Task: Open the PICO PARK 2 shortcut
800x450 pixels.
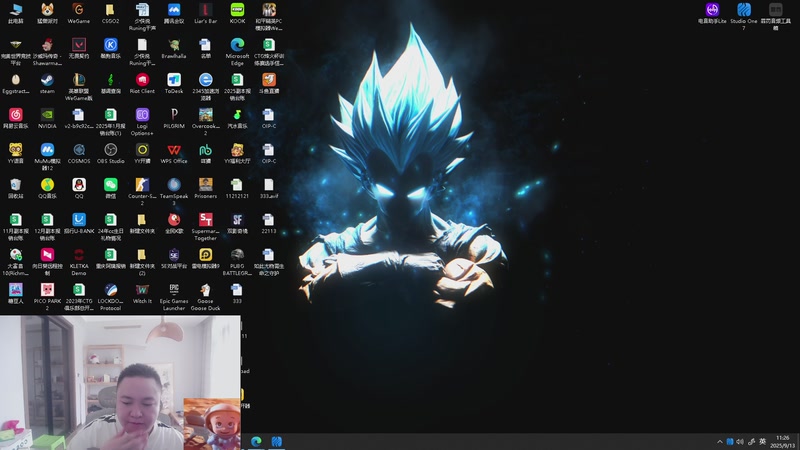Action: [x=47, y=296]
